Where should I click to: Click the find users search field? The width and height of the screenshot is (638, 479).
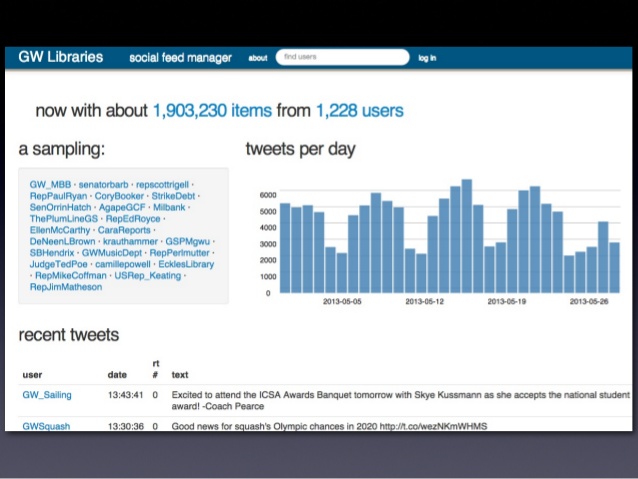pos(342,58)
